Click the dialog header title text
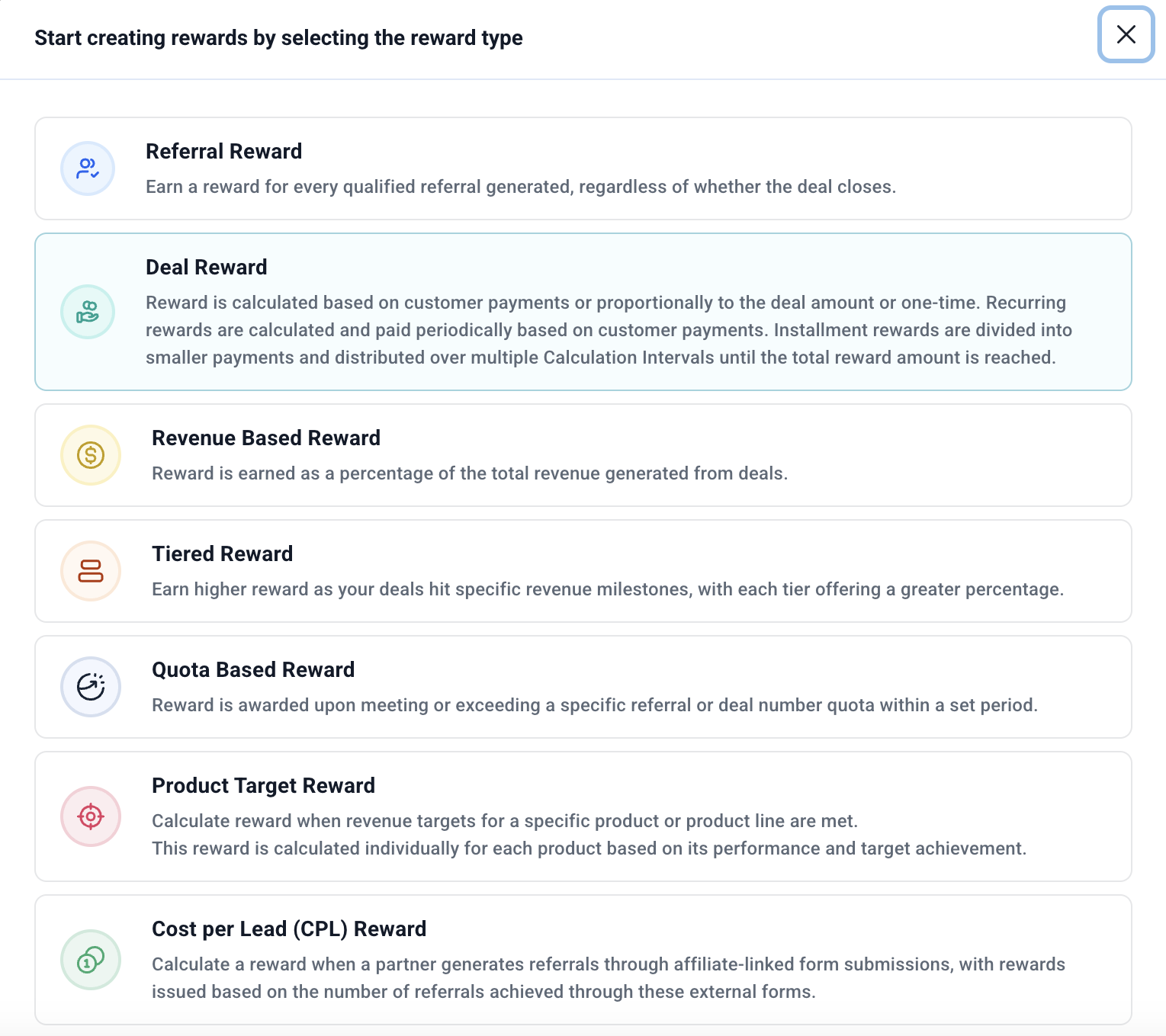 [278, 38]
